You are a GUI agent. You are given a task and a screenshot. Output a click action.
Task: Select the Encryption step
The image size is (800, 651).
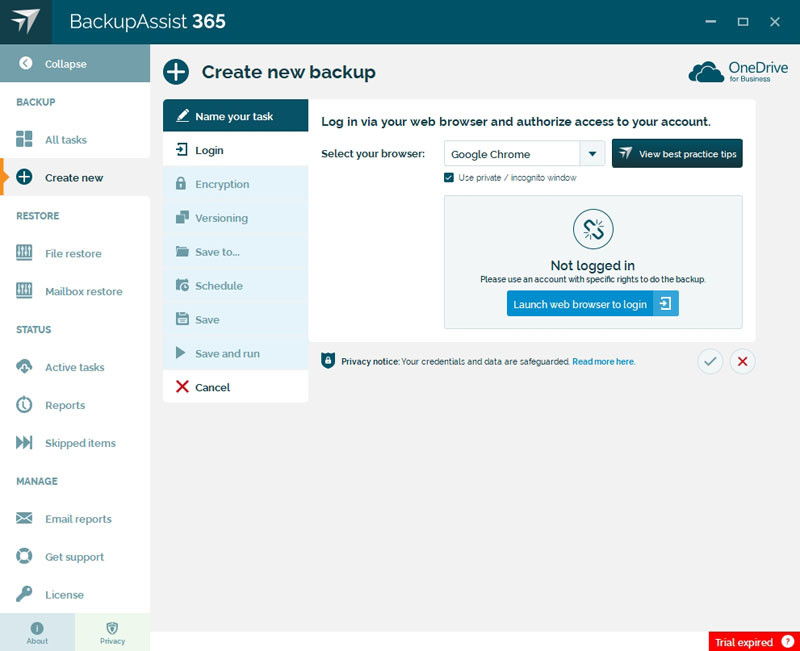click(235, 184)
